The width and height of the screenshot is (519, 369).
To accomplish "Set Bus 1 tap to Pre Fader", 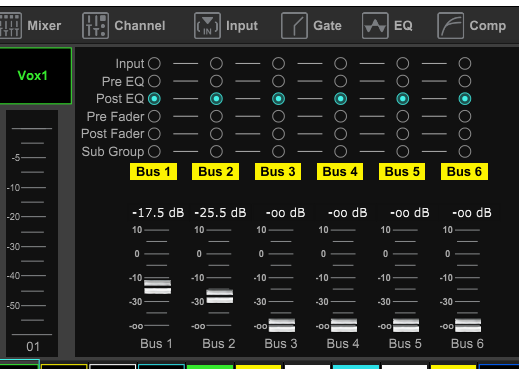I will click(x=154, y=116).
